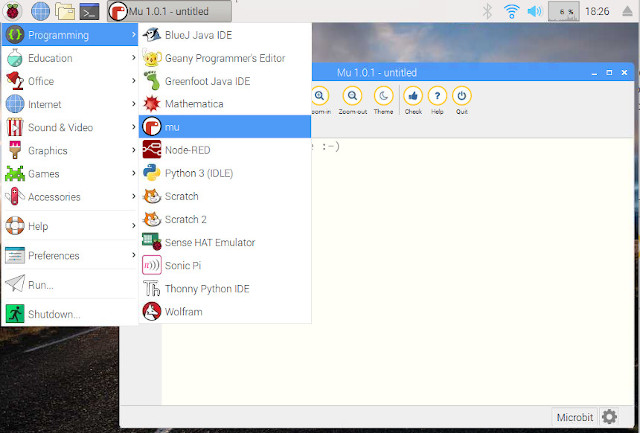Viewport: 640px width, 433px height.
Task: Open the Office menu category
Action: (x=70, y=81)
